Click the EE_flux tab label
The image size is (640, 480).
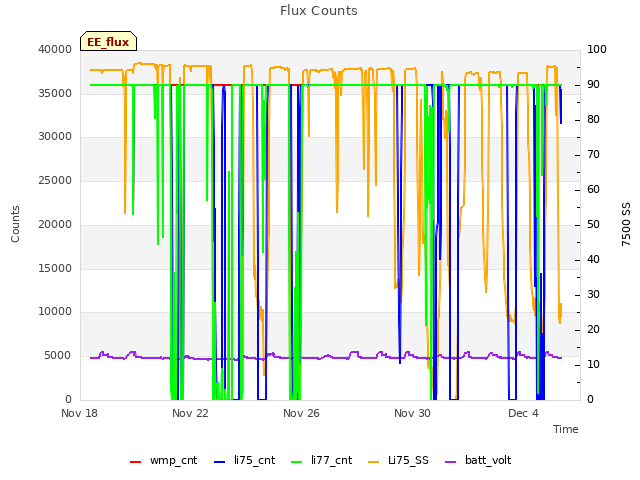(108, 42)
